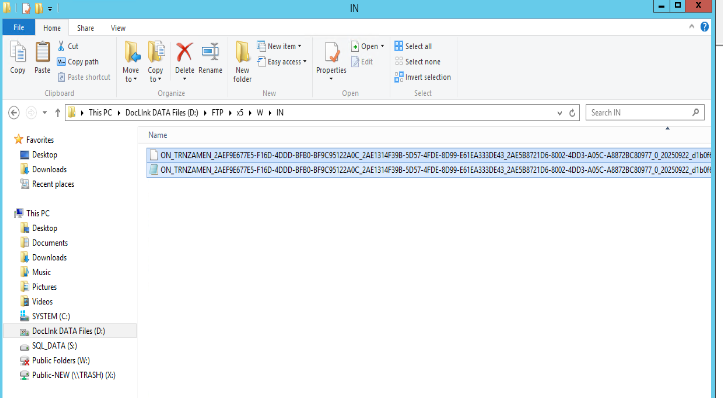Click Copy path in Clipboard group
The image size is (723, 398).
pos(78,62)
